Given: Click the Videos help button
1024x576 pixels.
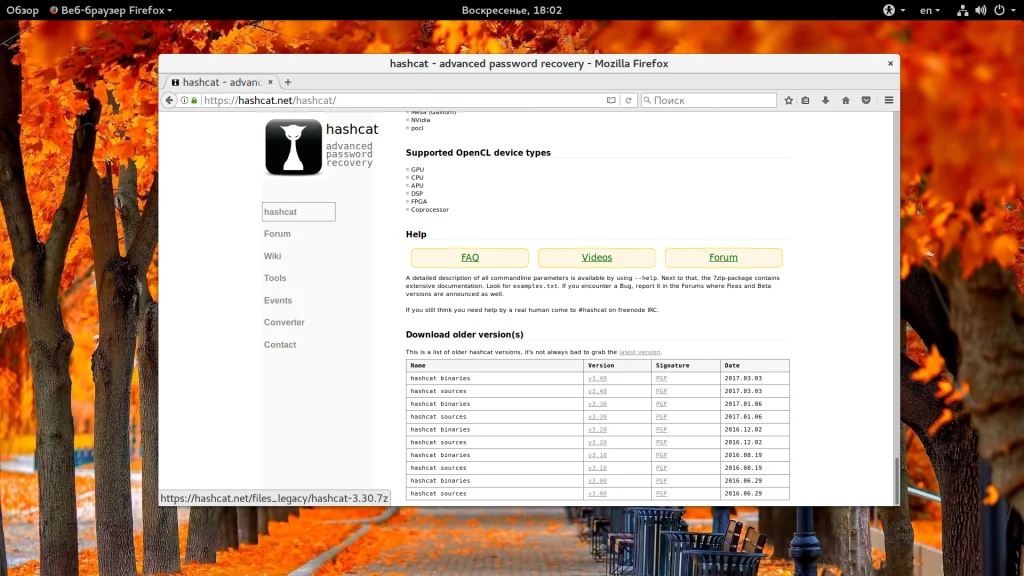Looking at the screenshot, I should coord(597,257).
